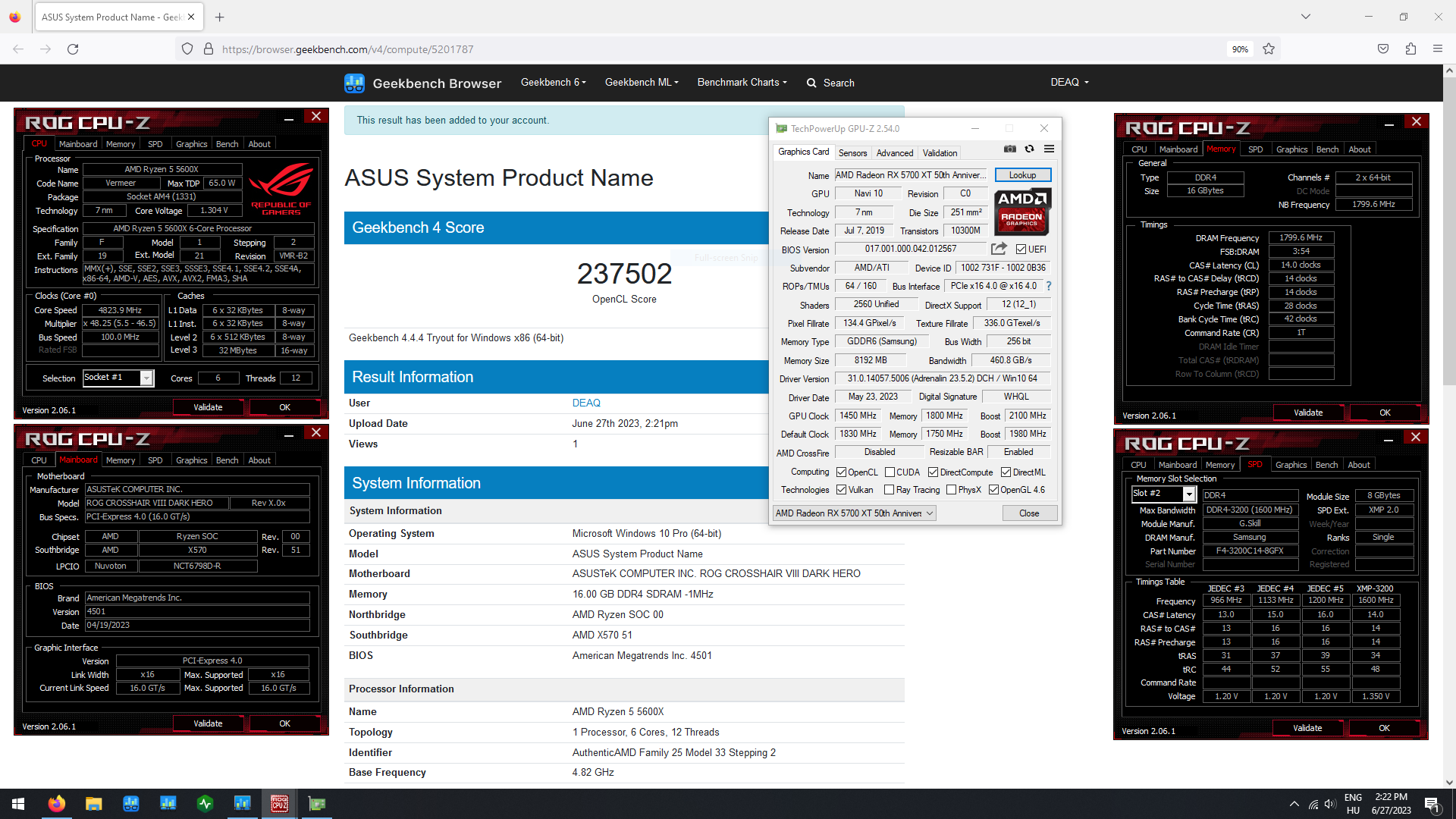Click the GPU-Z Close button

(1029, 513)
